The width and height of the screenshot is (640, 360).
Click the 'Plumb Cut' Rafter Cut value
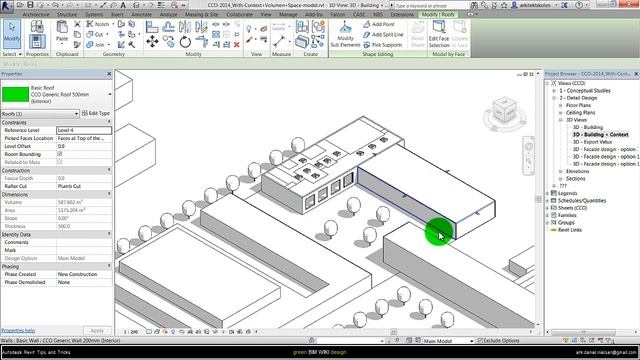pos(84,186)
